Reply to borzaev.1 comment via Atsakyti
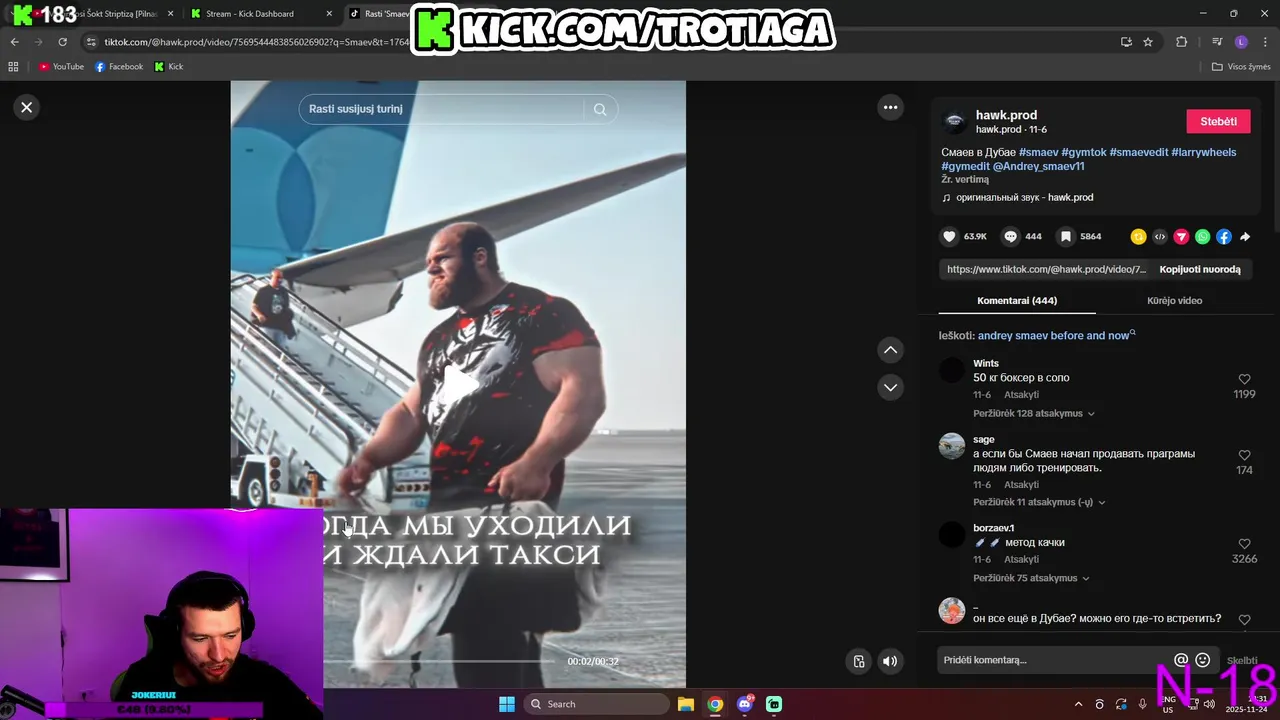 [x=1021, y=559]
